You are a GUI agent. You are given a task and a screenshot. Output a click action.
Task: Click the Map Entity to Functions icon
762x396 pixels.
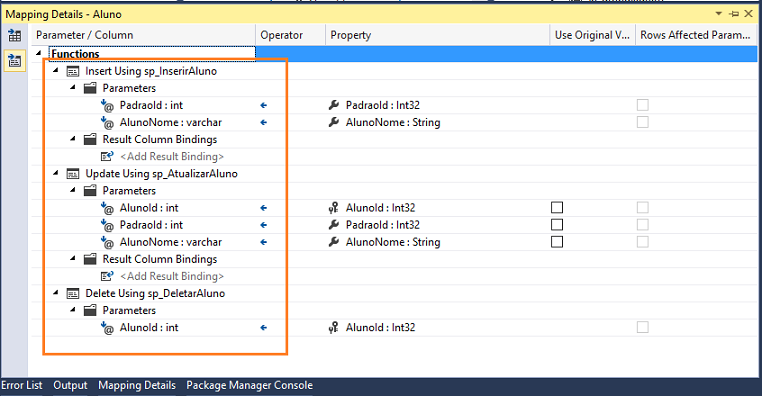pos(15,61)
